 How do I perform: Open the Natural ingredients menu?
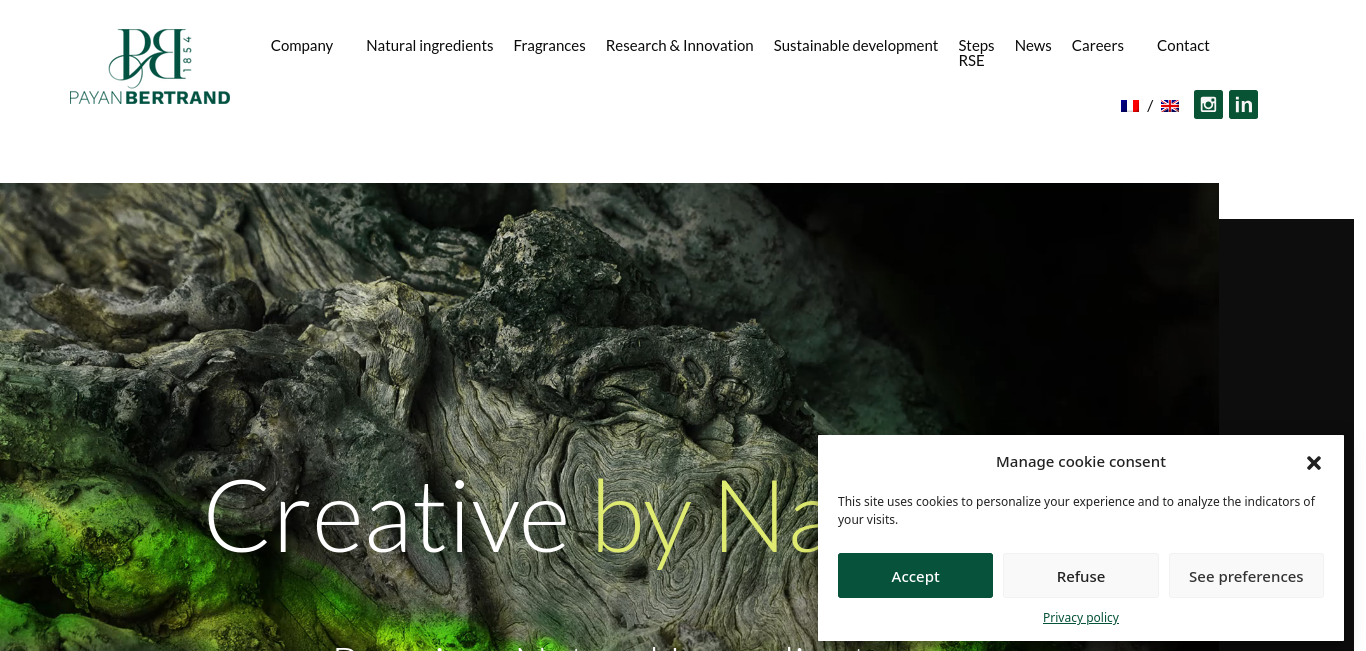click(430, 46)
